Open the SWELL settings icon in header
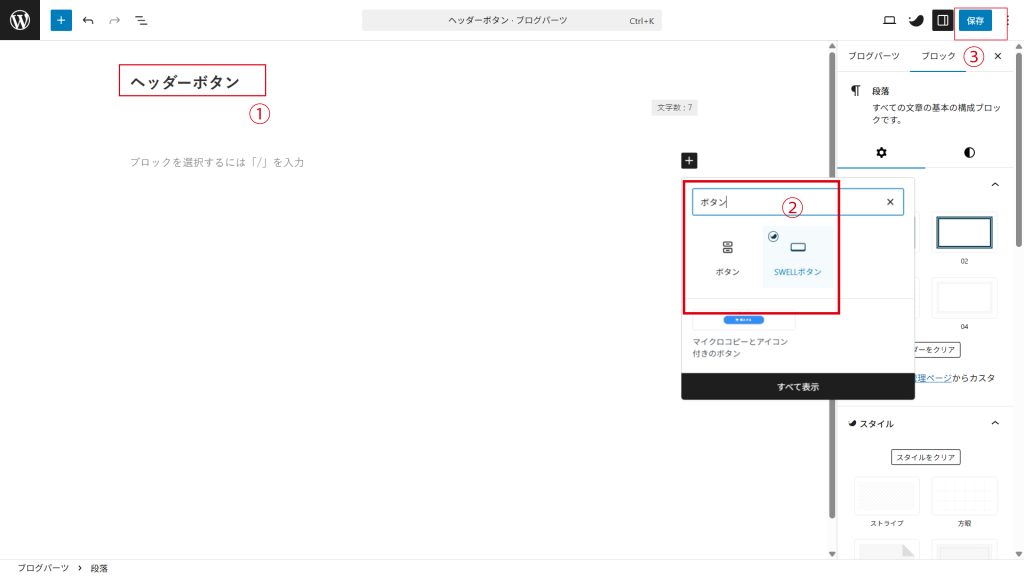The width and height of the screenshot is (1024, 576). [x=915, y=20]
